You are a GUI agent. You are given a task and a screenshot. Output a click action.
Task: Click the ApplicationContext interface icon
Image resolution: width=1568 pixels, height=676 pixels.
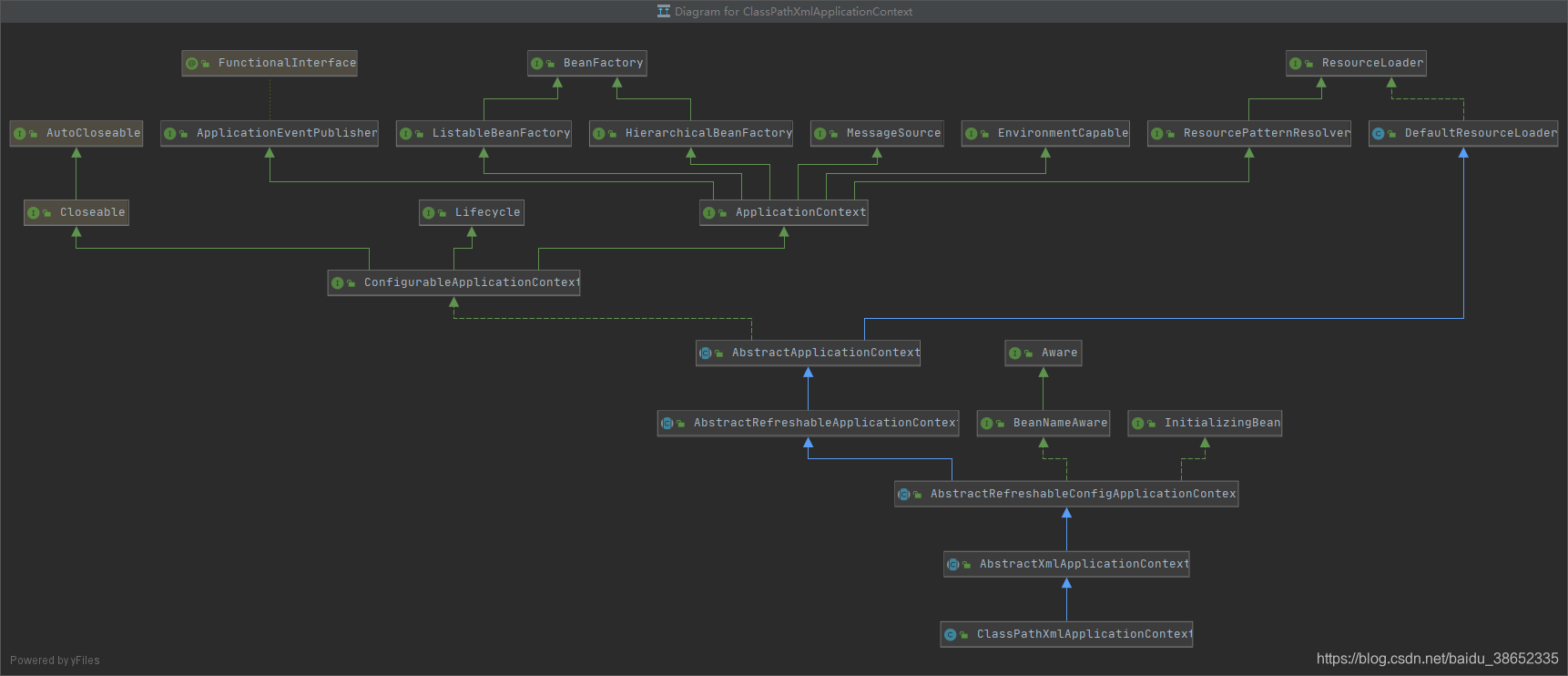(x=709, y=213)
